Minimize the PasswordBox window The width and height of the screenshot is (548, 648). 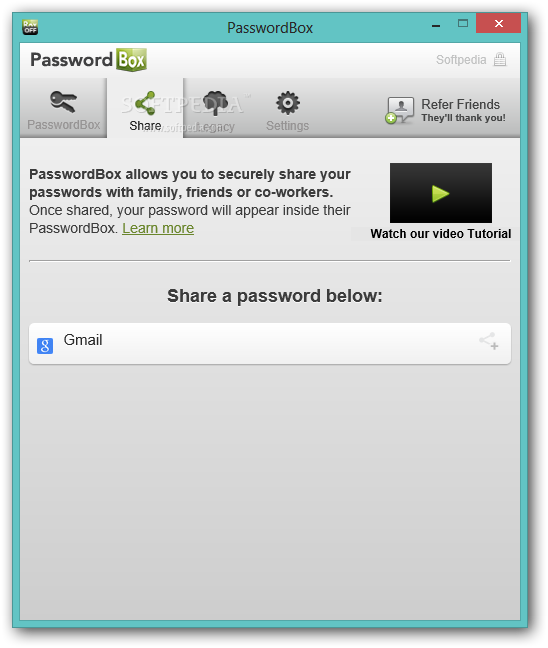(436, 26)
